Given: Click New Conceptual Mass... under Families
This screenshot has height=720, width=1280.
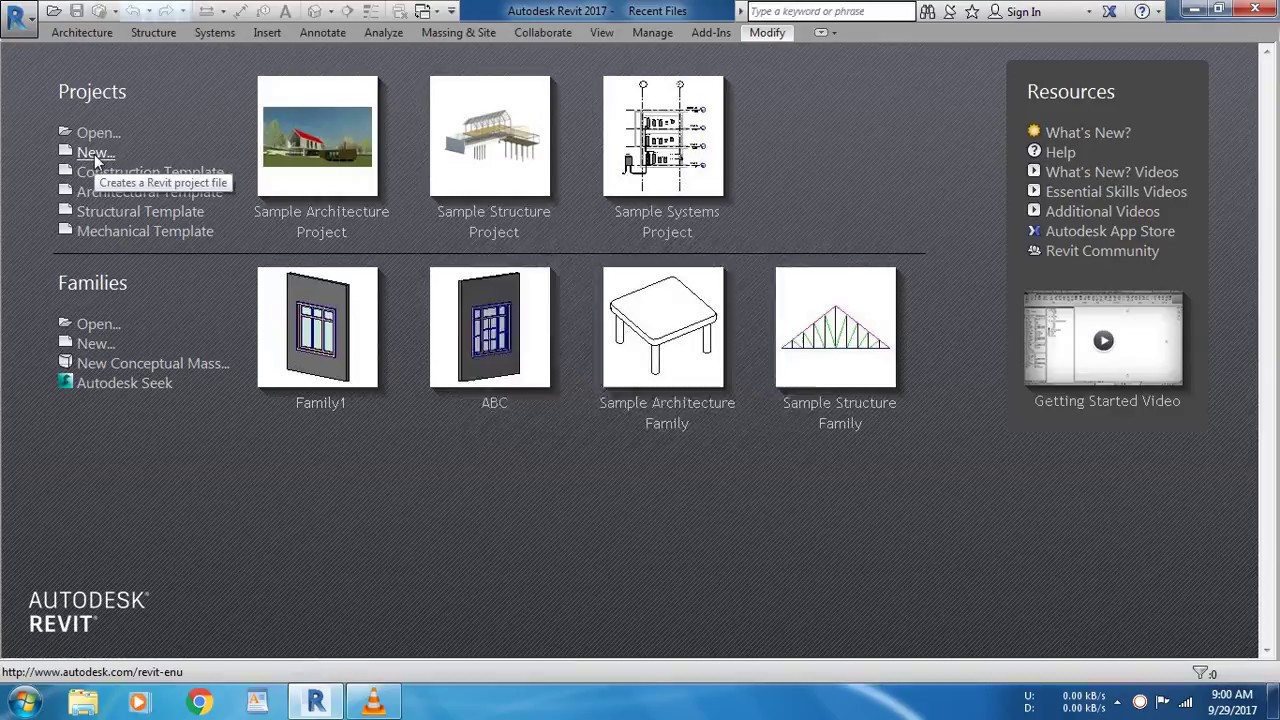Looking at the screenshot, I should click(153, 363).
